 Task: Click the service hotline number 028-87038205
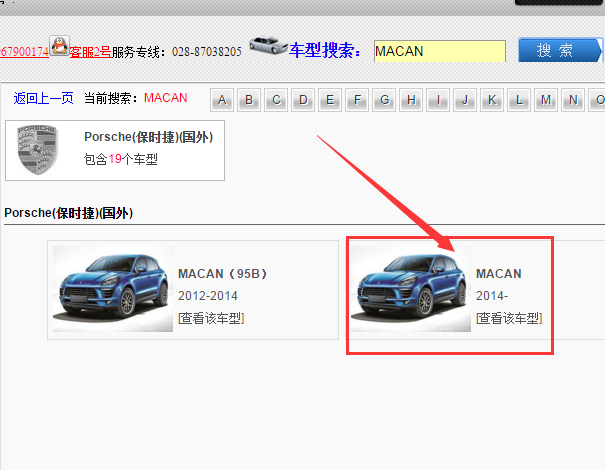click(x=207, y=52)
